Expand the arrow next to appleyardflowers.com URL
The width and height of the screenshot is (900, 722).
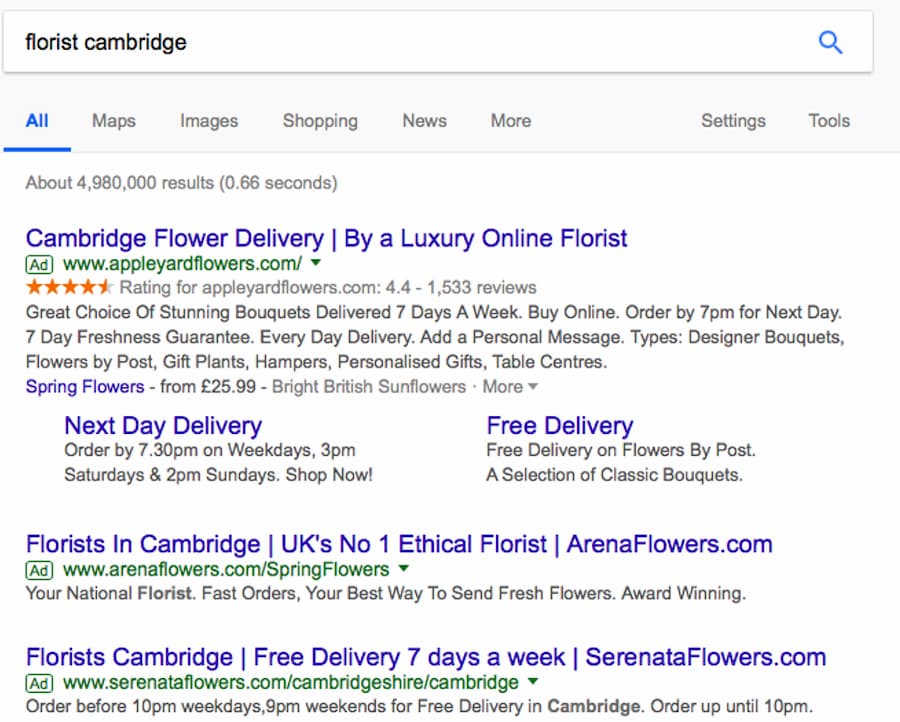tap(315, 263)
